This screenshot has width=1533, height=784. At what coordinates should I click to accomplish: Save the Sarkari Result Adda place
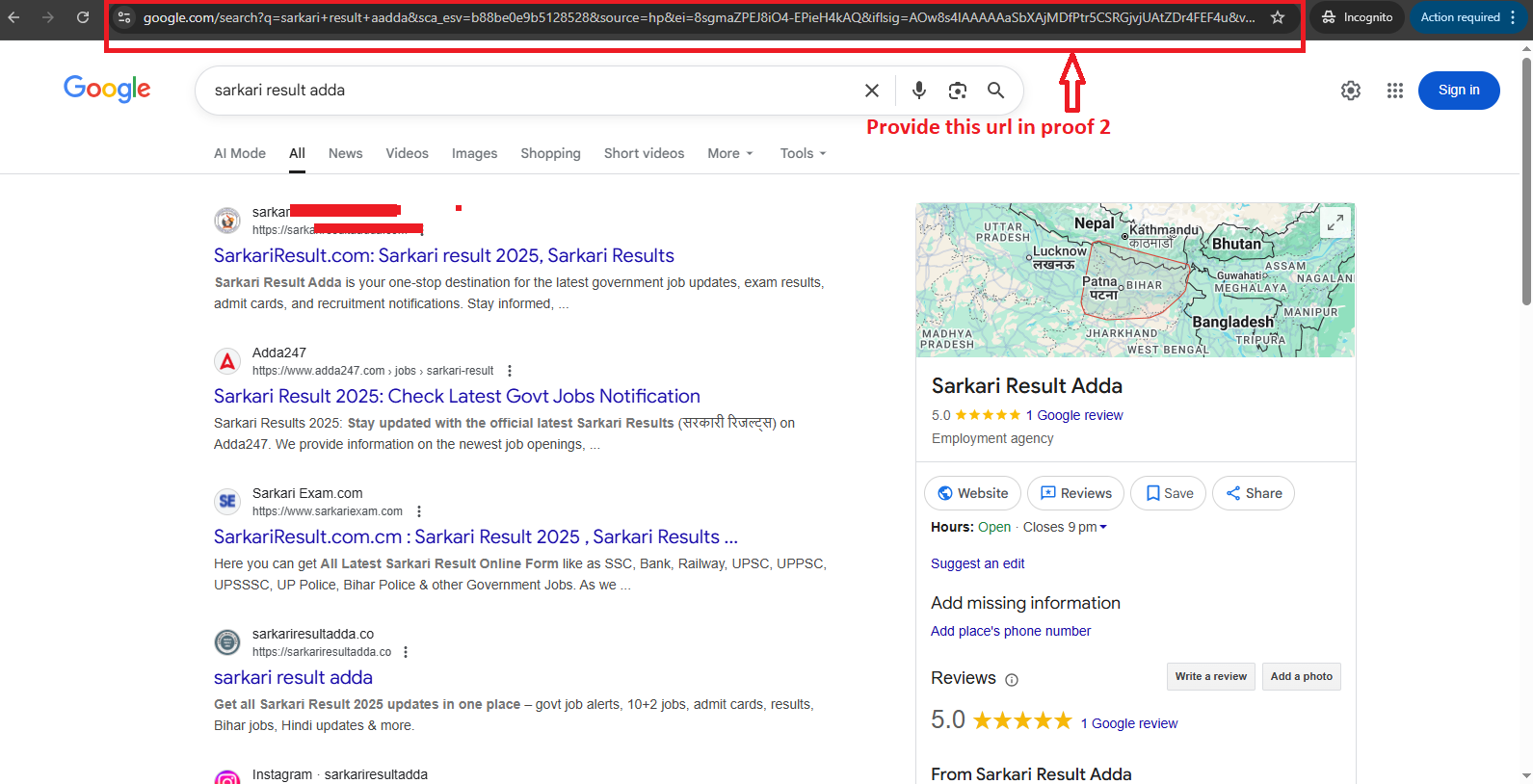pyautogui.click(x=1168, y=493)
